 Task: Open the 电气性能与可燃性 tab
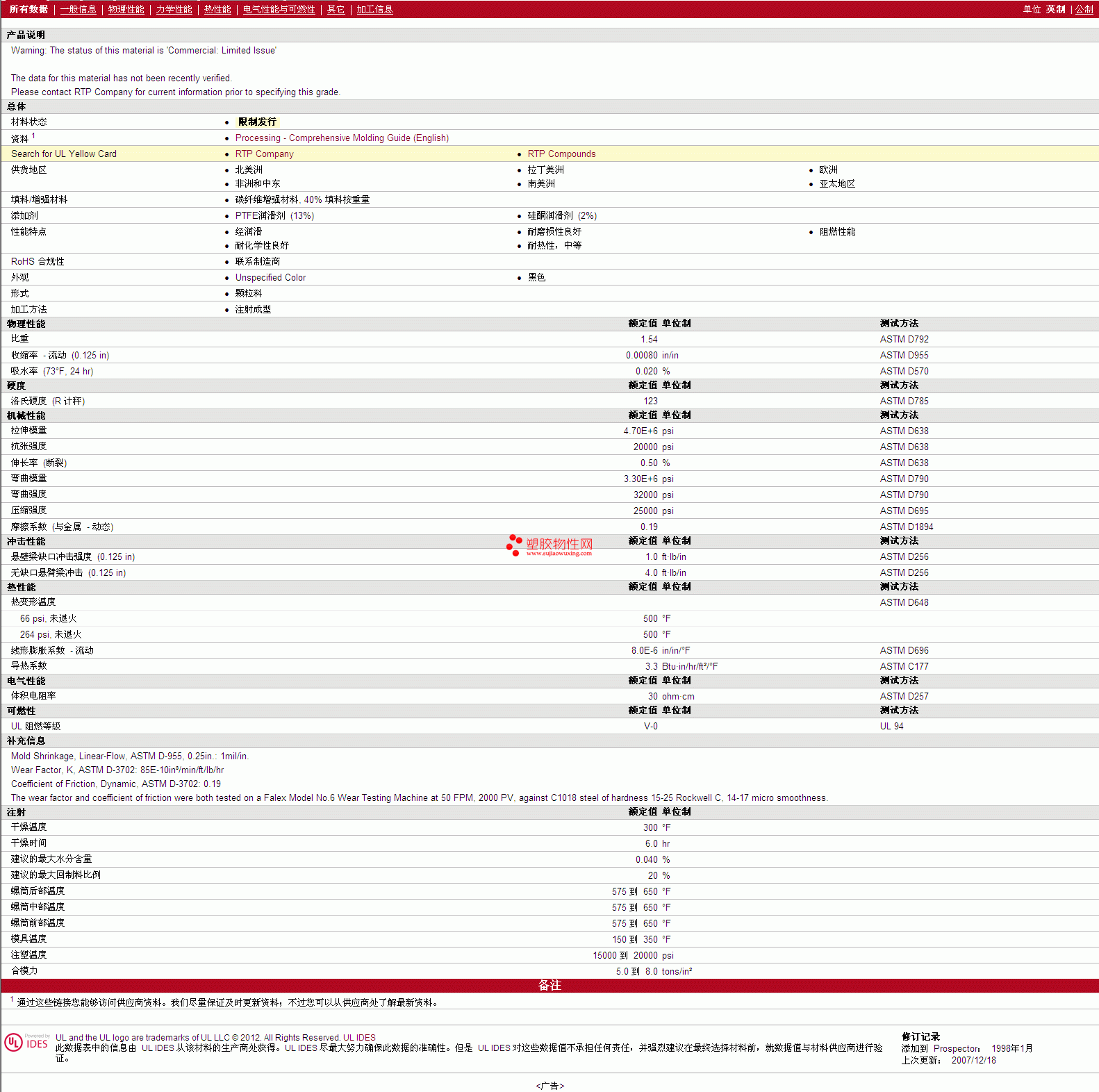pyautogui.click(x=279, y=10)
